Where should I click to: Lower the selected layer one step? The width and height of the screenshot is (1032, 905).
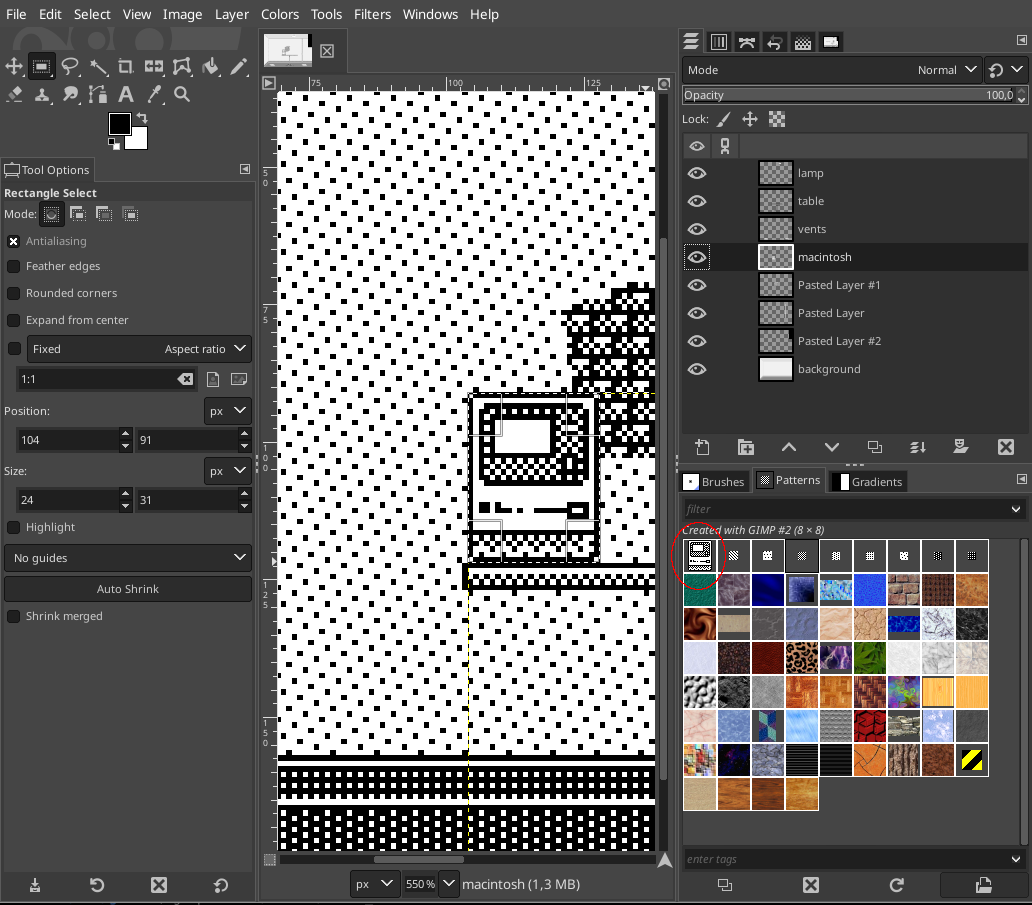click(832, 448)
